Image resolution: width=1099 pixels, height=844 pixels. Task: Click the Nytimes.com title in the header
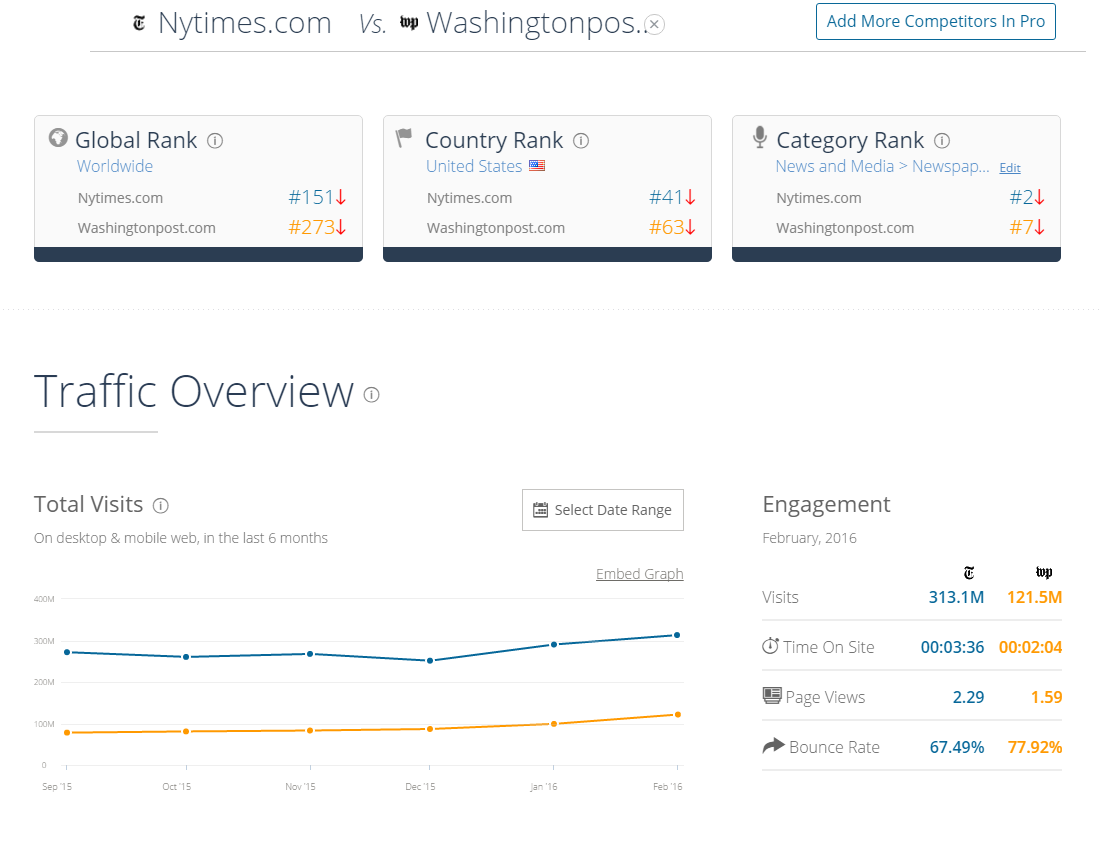coord(245,23)
